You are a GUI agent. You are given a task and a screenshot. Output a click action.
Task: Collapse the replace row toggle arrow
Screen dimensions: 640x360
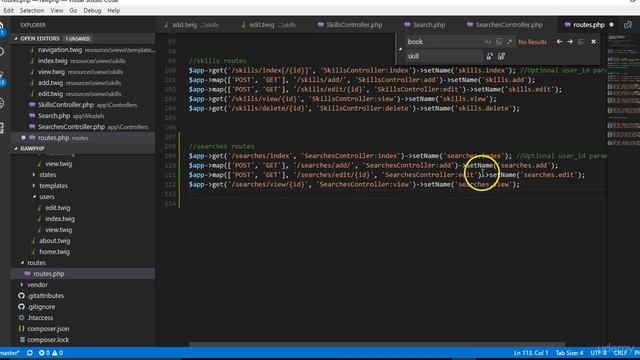click(400, 49)
